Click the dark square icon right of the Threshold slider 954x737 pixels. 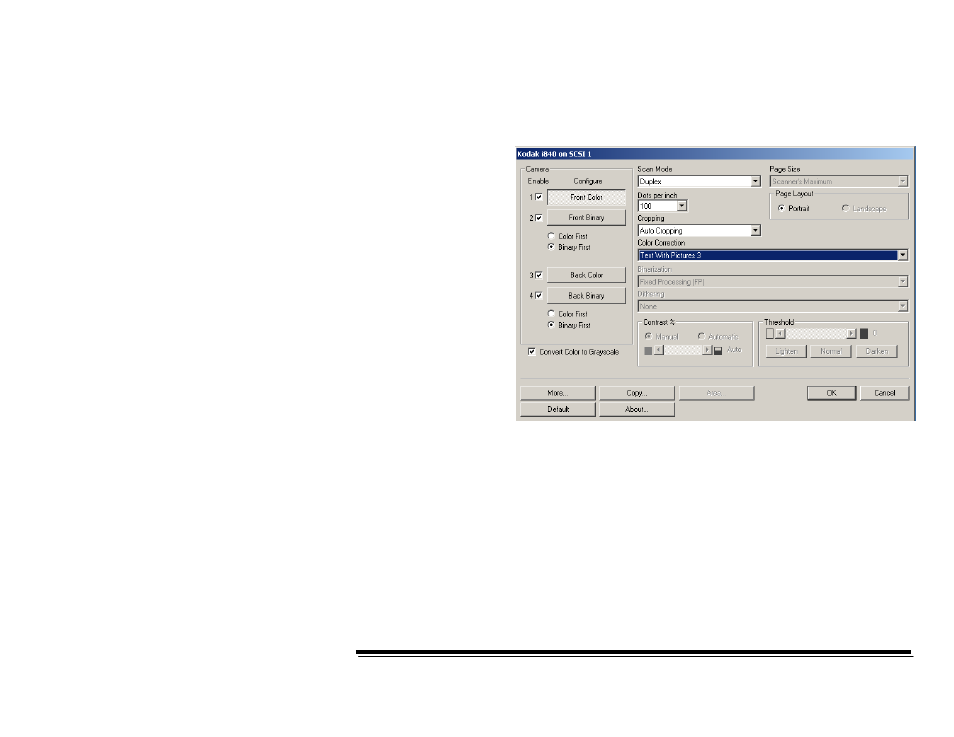tap(864, 334)
